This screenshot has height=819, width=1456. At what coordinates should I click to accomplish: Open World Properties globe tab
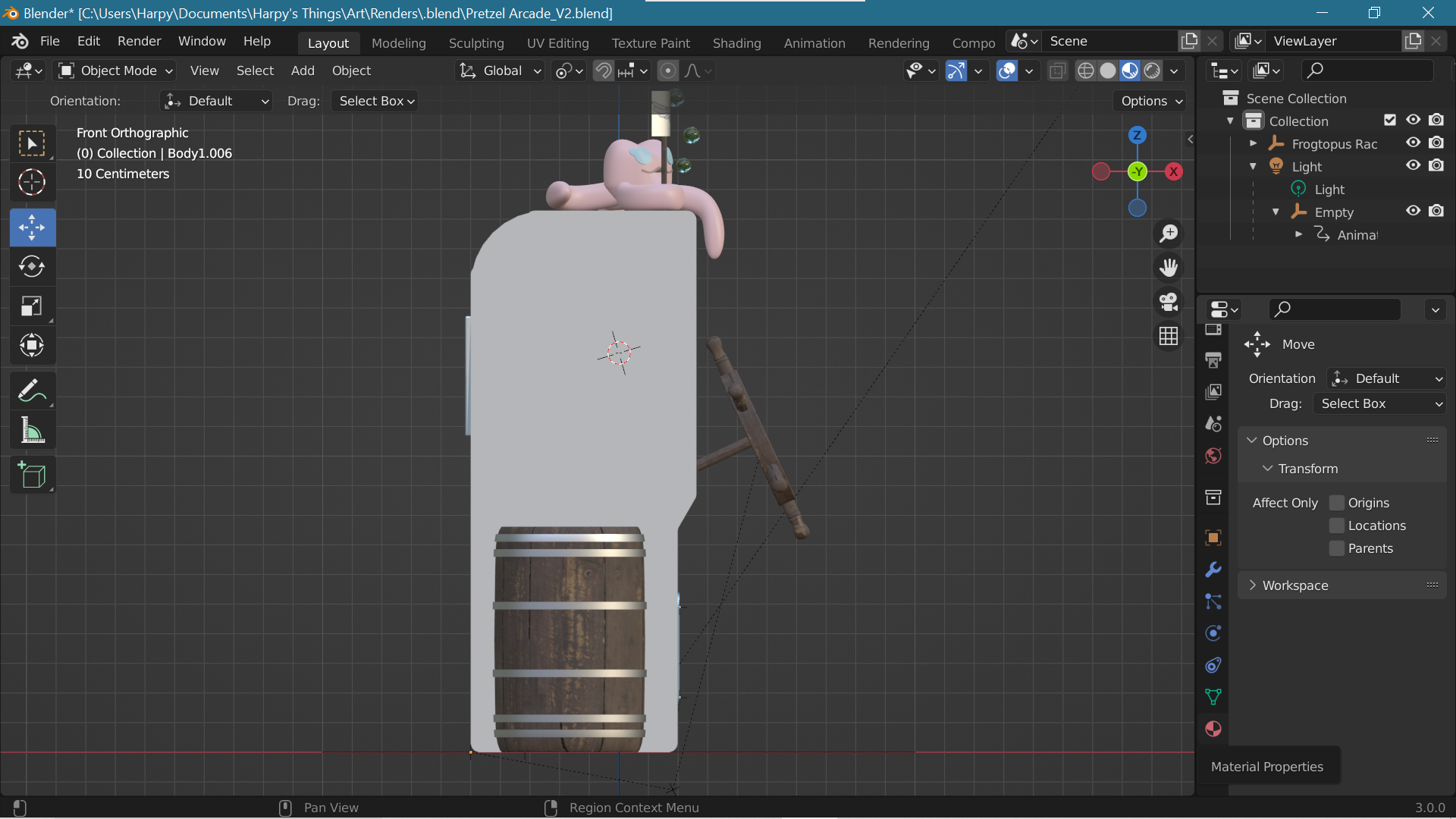1213,456
